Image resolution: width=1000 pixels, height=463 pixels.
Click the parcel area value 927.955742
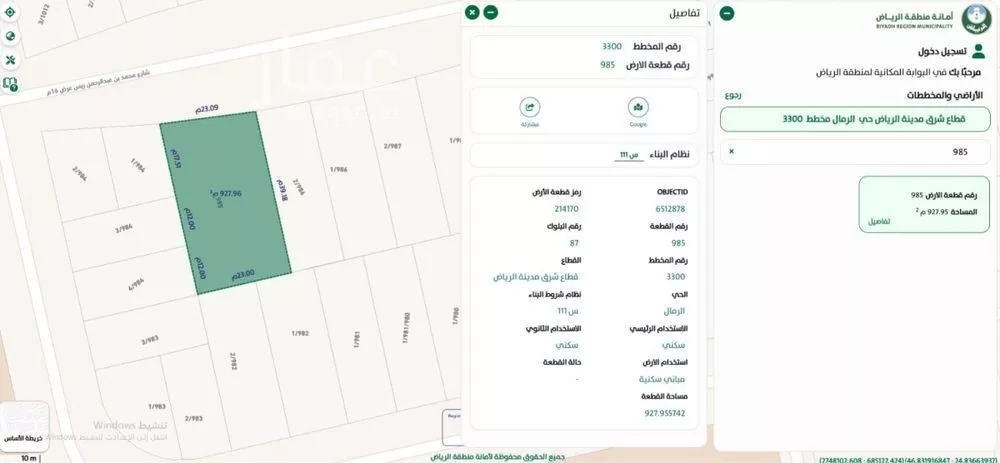point(665,413)
